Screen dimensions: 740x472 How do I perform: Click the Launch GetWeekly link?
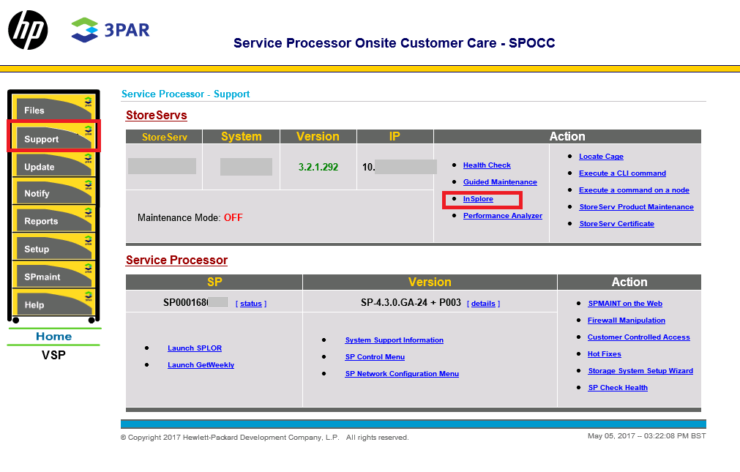point(201,365)
